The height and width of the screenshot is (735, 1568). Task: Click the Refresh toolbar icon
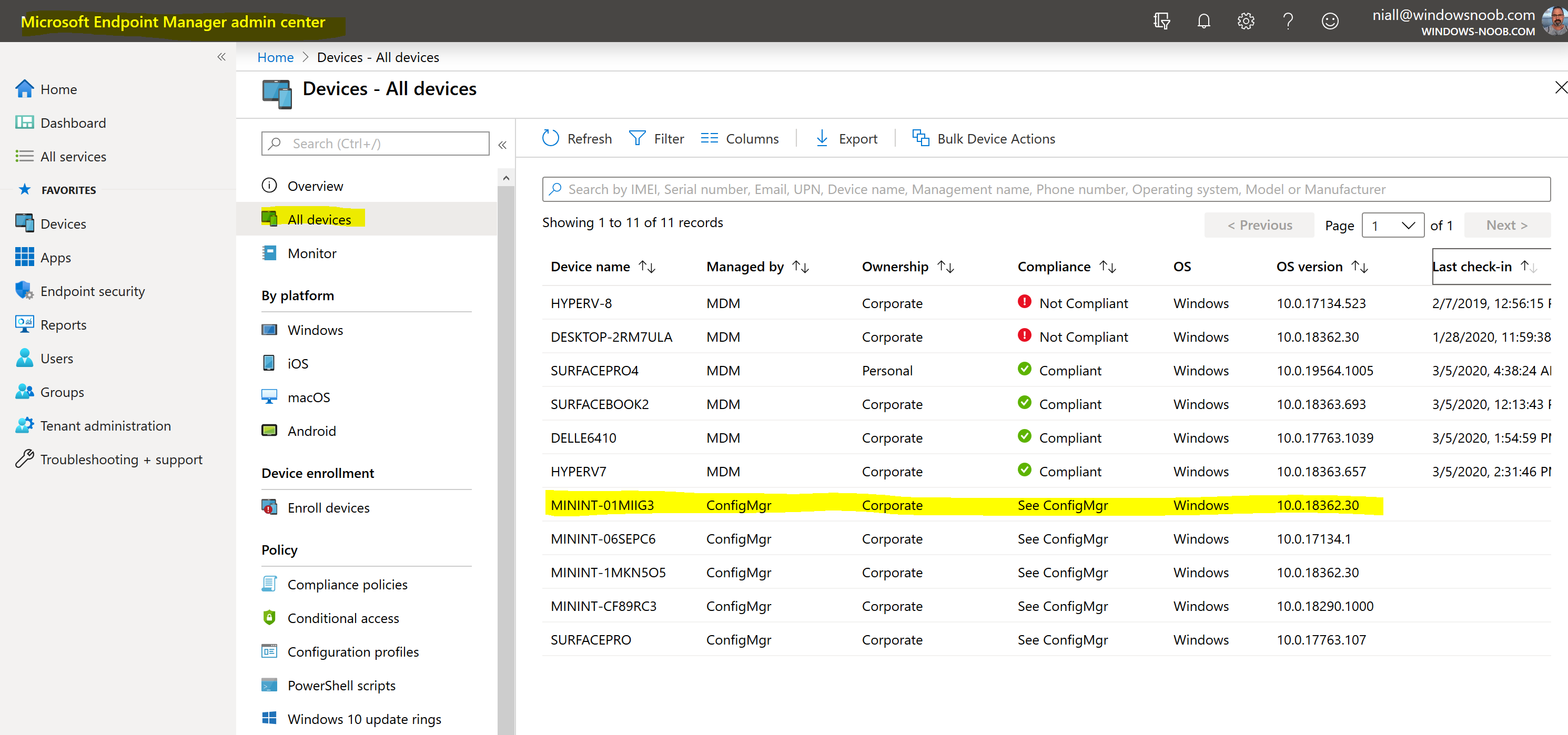(x=550, y=138)
